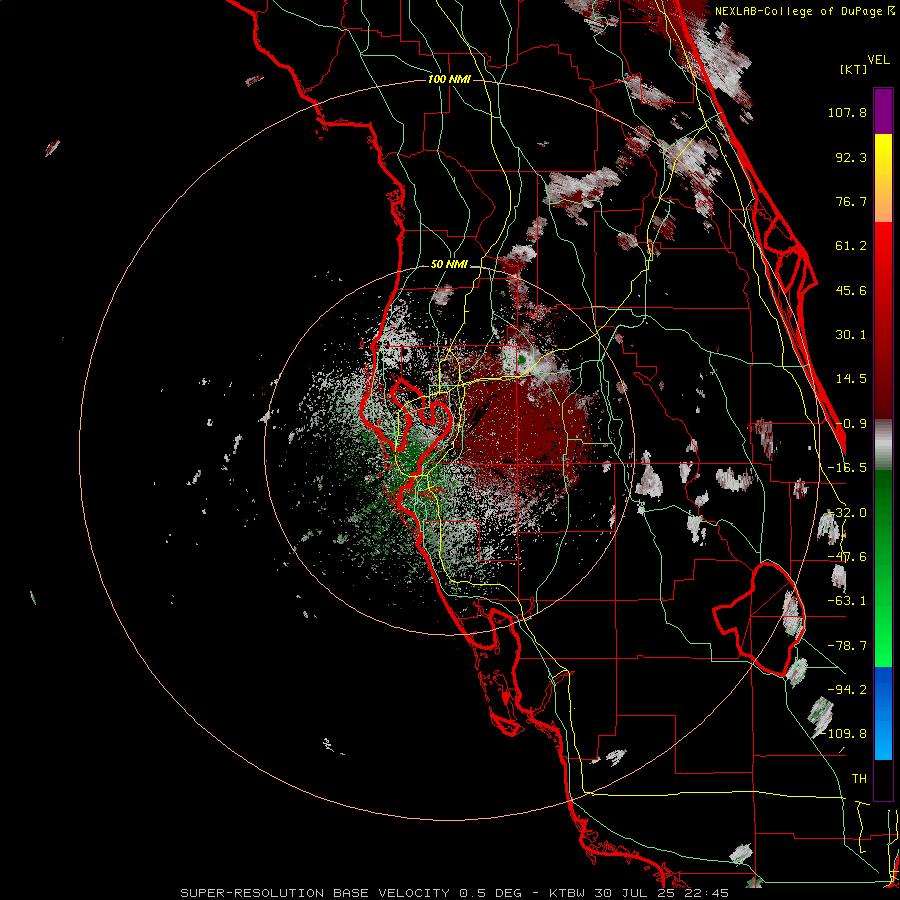Click the -94.2 legend value
This screenshot has width=900, height=900.
[x=847, y=690]
